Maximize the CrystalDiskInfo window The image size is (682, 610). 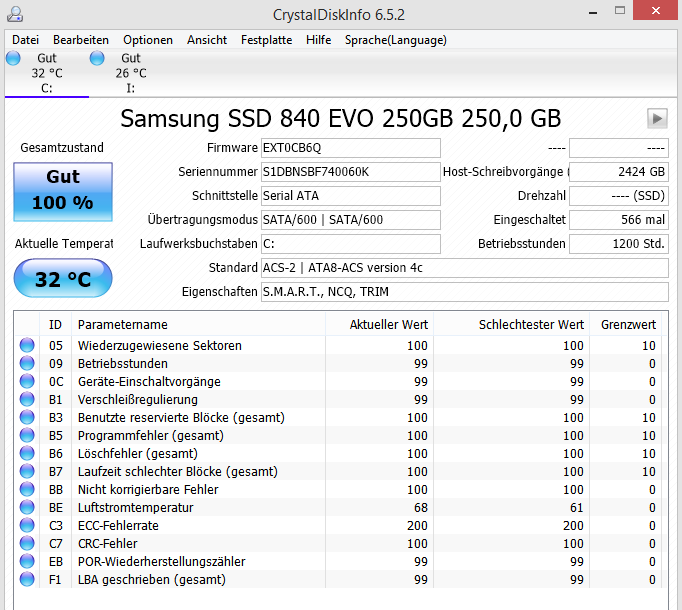pos(620,10)
